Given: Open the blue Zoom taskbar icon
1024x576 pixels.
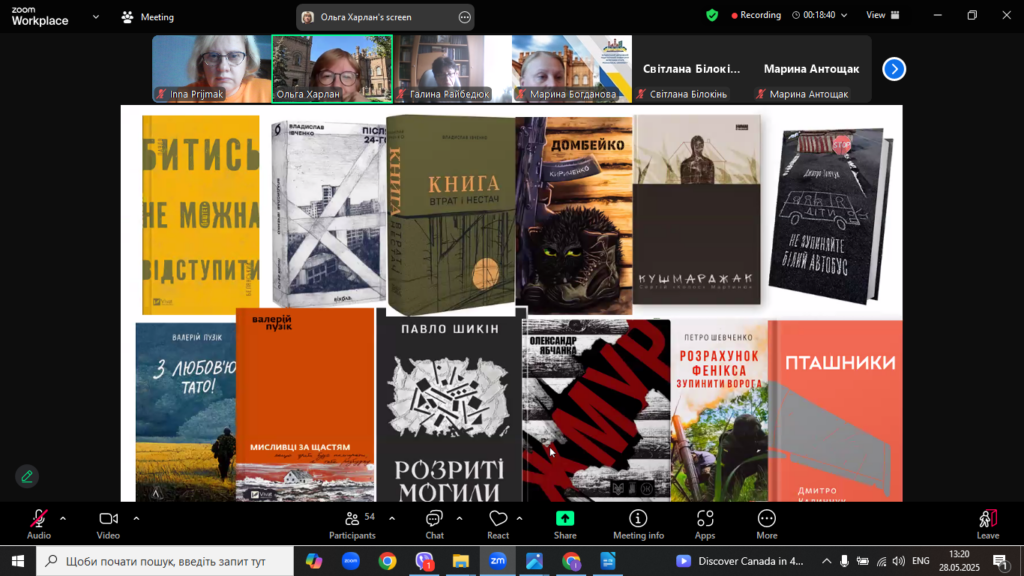Looking at the screenshot, I should point(351,561).
